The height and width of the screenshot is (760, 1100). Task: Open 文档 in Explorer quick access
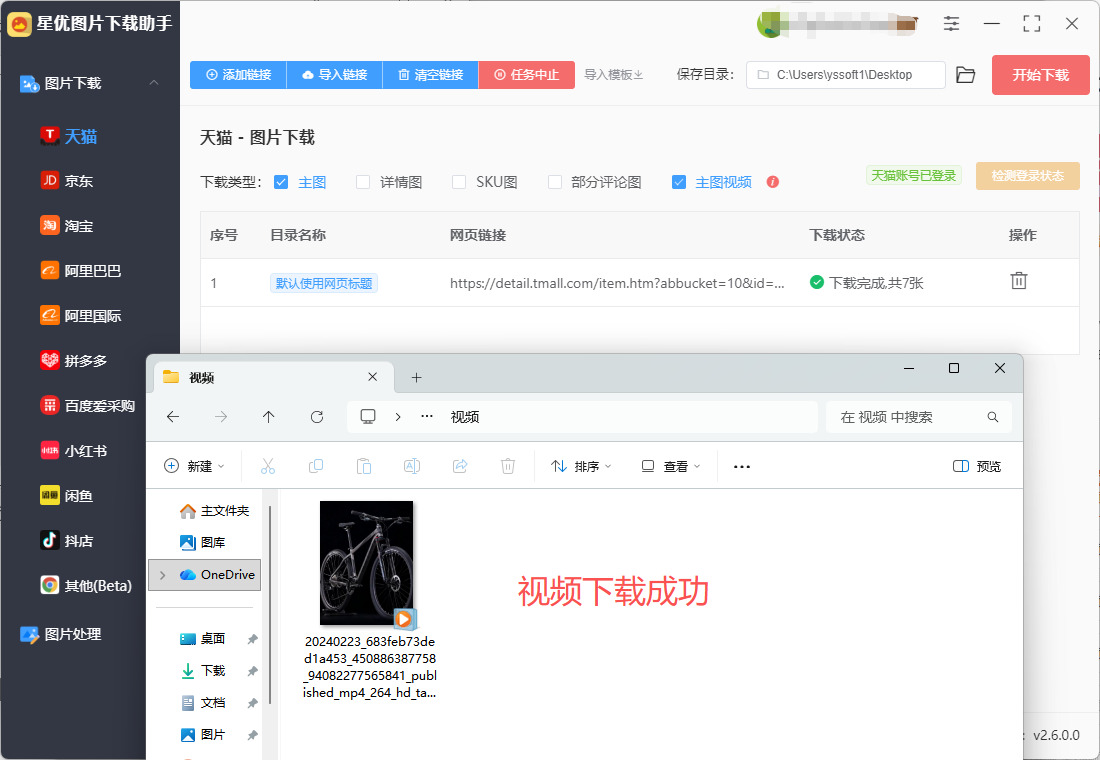[202, 702]
